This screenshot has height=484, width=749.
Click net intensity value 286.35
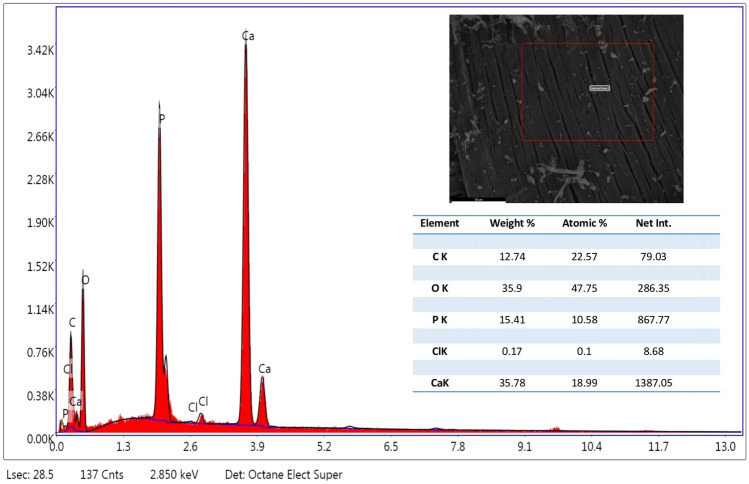653,288
